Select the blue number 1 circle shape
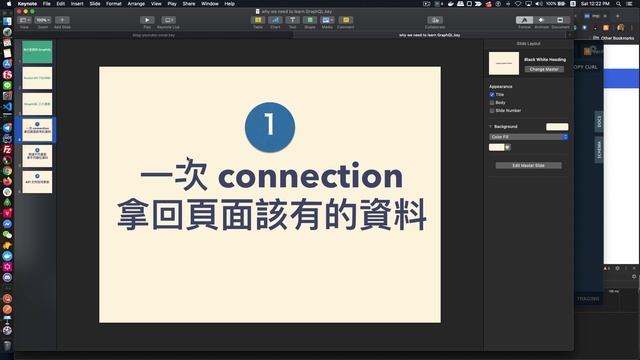 pyautogui.click(x=270, y=127)
